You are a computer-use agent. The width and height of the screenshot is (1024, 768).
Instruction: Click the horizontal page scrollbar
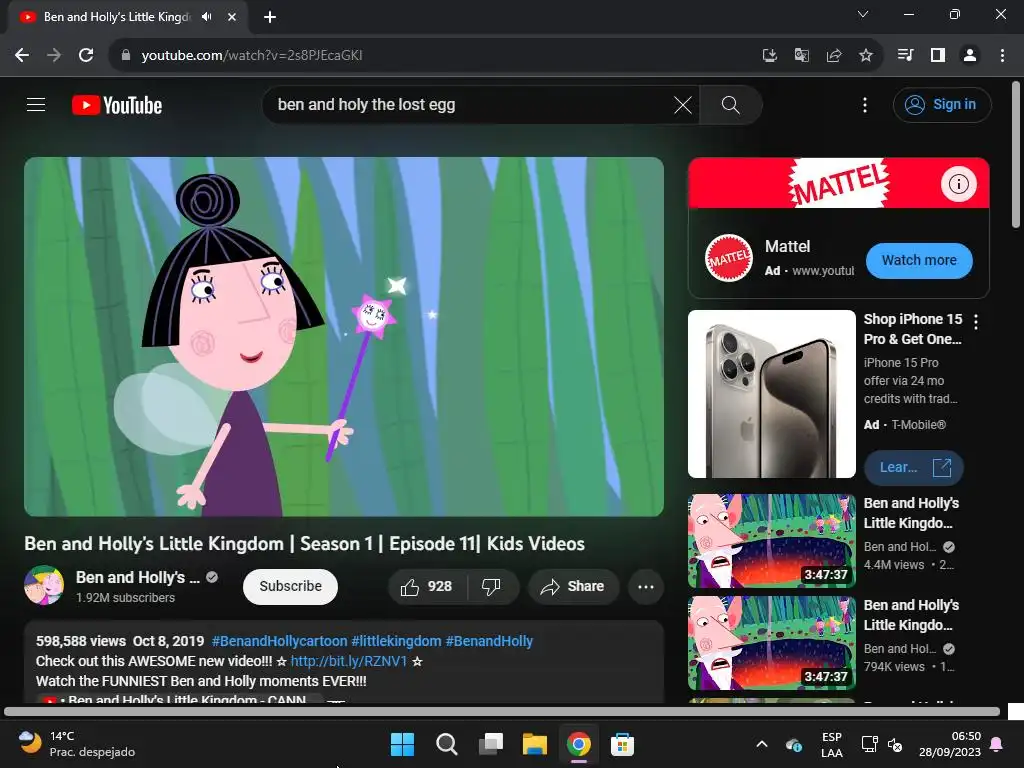tap(502, 712)
